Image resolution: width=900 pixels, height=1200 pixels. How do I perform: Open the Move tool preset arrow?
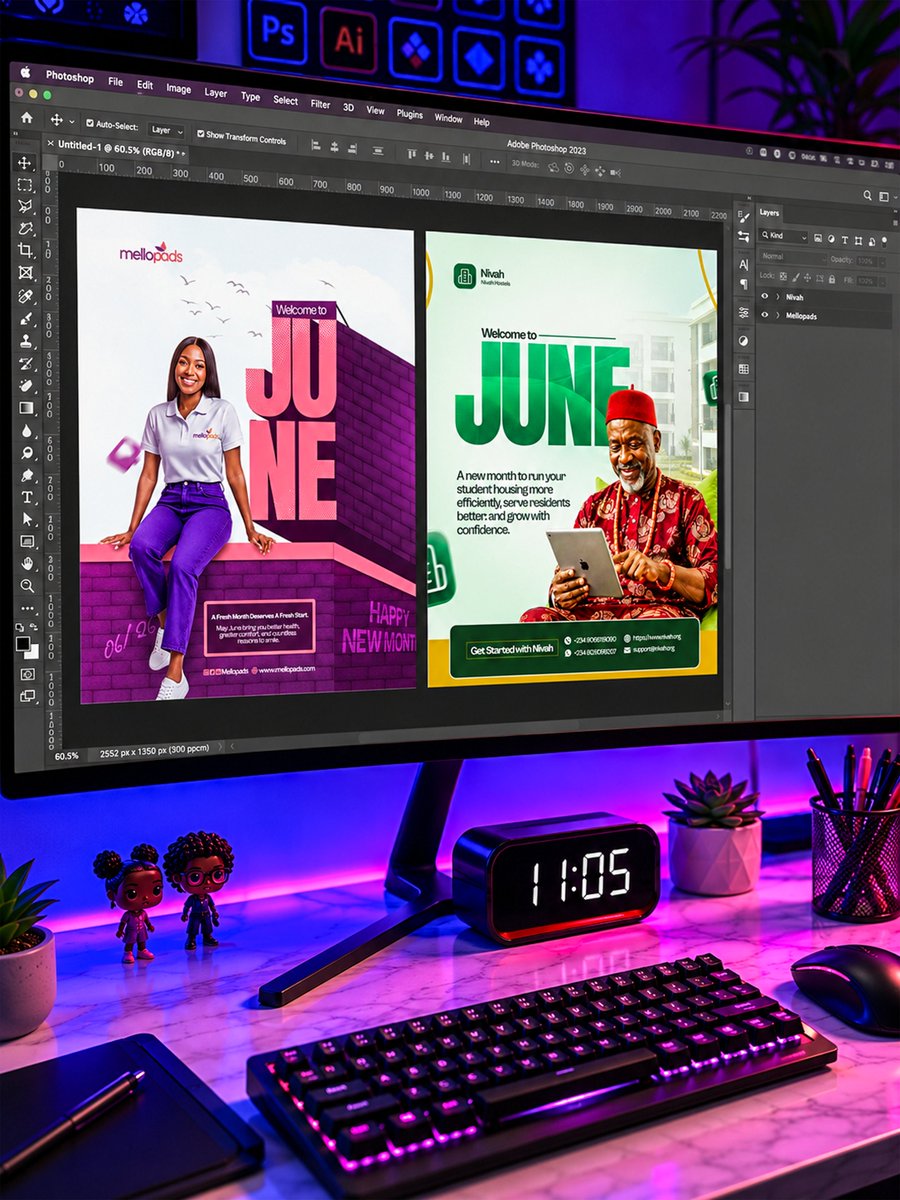pos(72,122)
